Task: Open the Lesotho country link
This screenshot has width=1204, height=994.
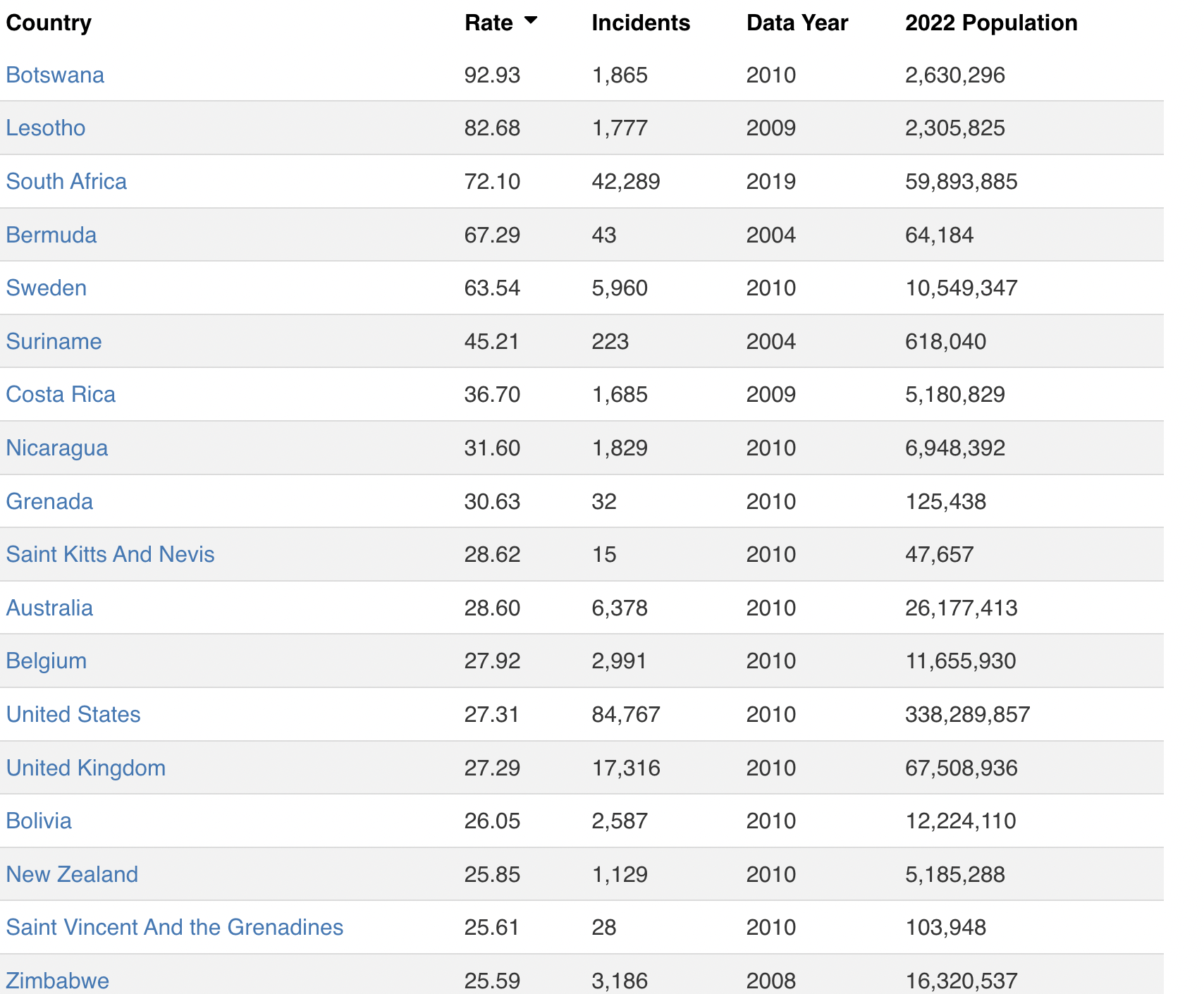Action: (x=46, y=128)
